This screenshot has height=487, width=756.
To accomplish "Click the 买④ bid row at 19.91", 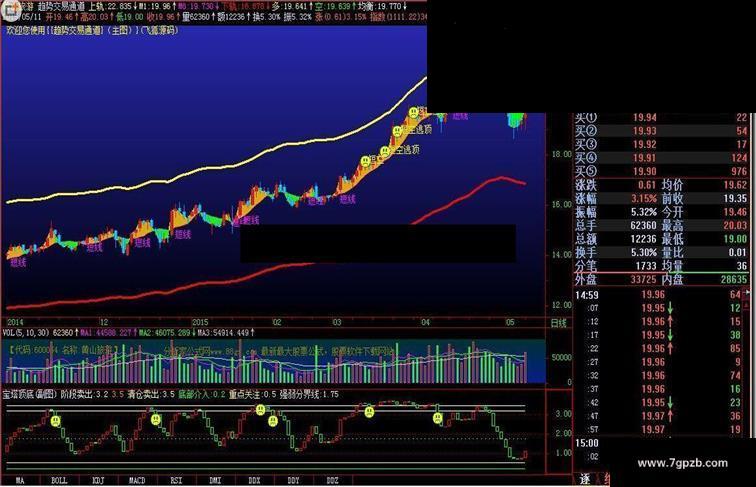I will click(661, 158).
